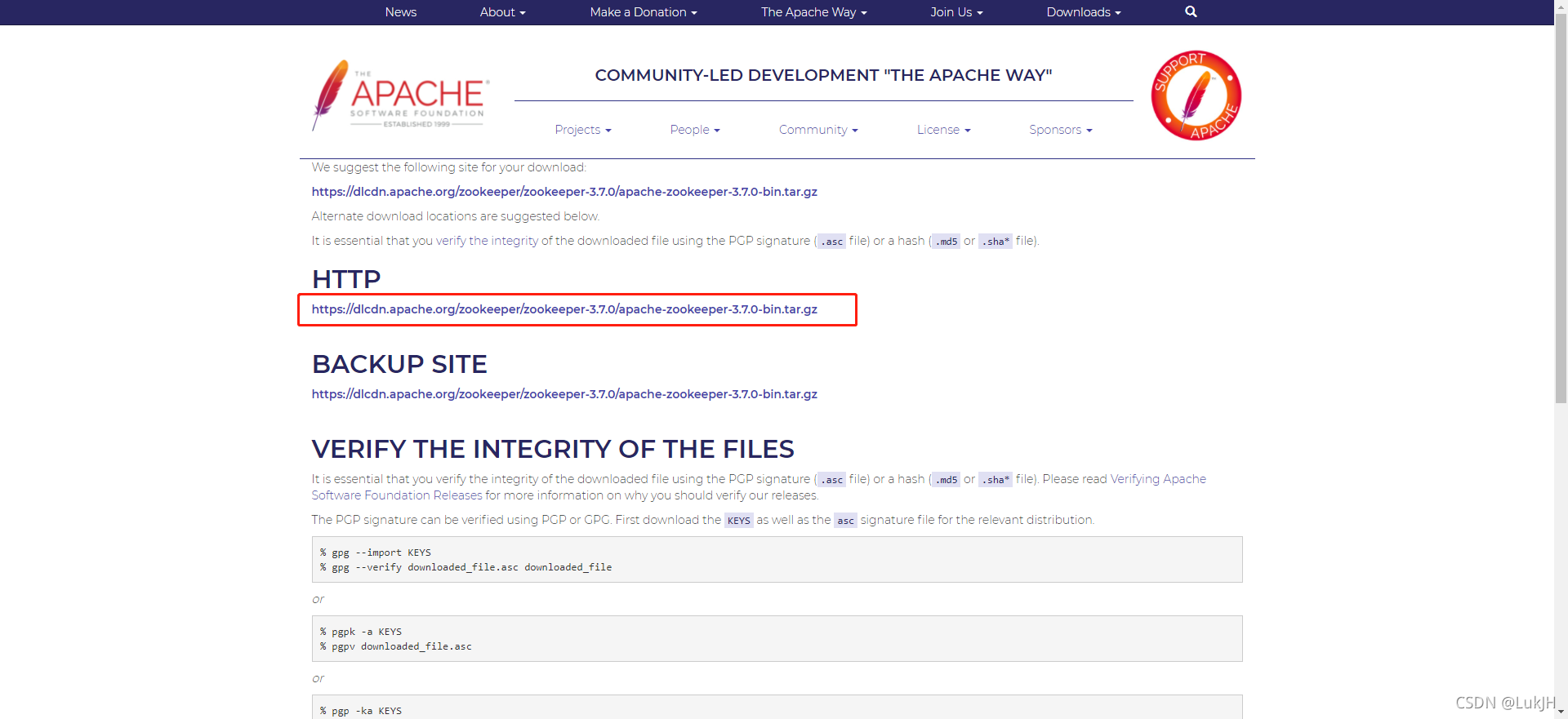1568x719 pixels.
Task: Click the HTTP section zookeeper download link
Action: [564, 309]
